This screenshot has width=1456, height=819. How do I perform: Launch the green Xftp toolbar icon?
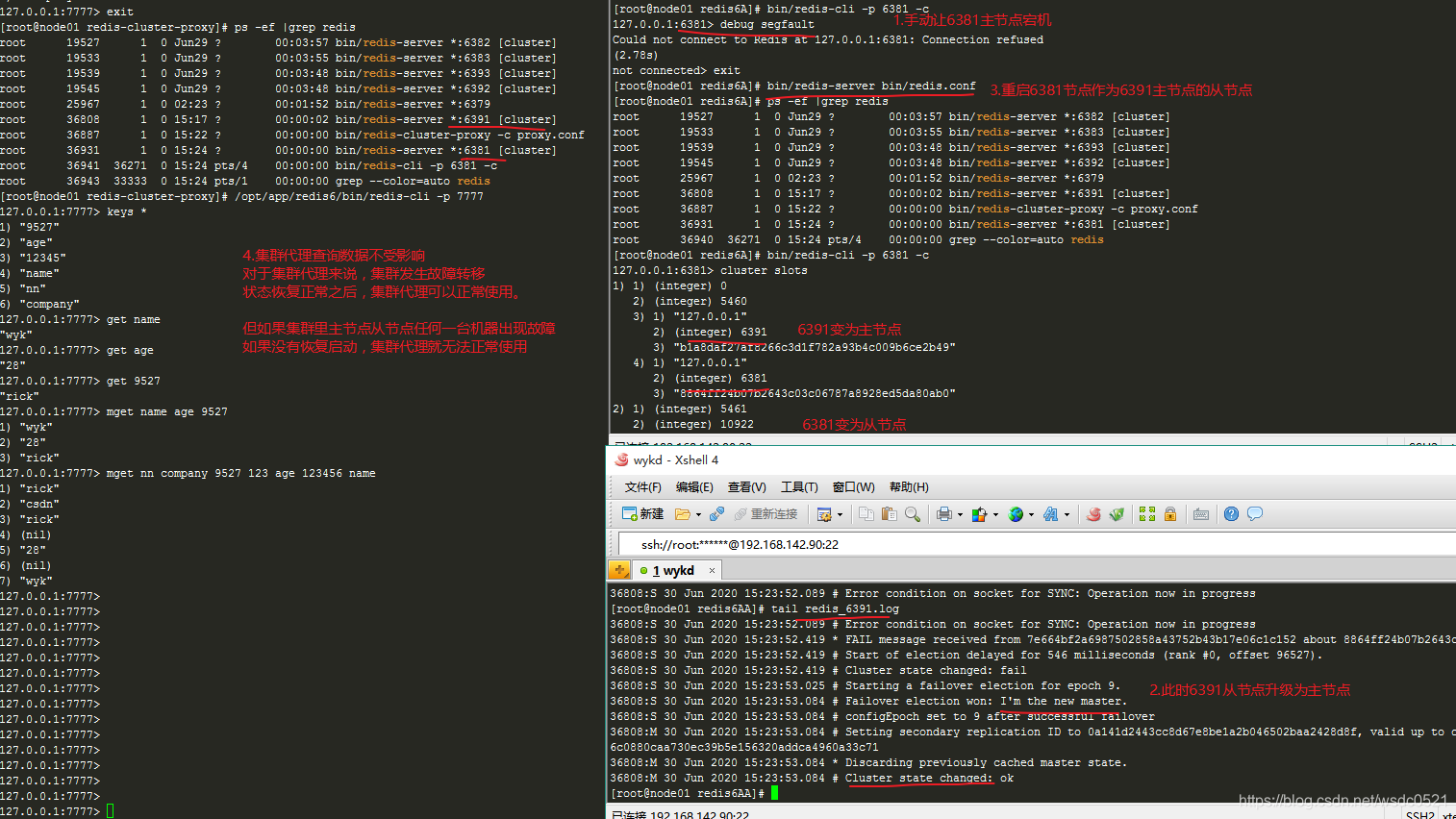click(1117, 514)
